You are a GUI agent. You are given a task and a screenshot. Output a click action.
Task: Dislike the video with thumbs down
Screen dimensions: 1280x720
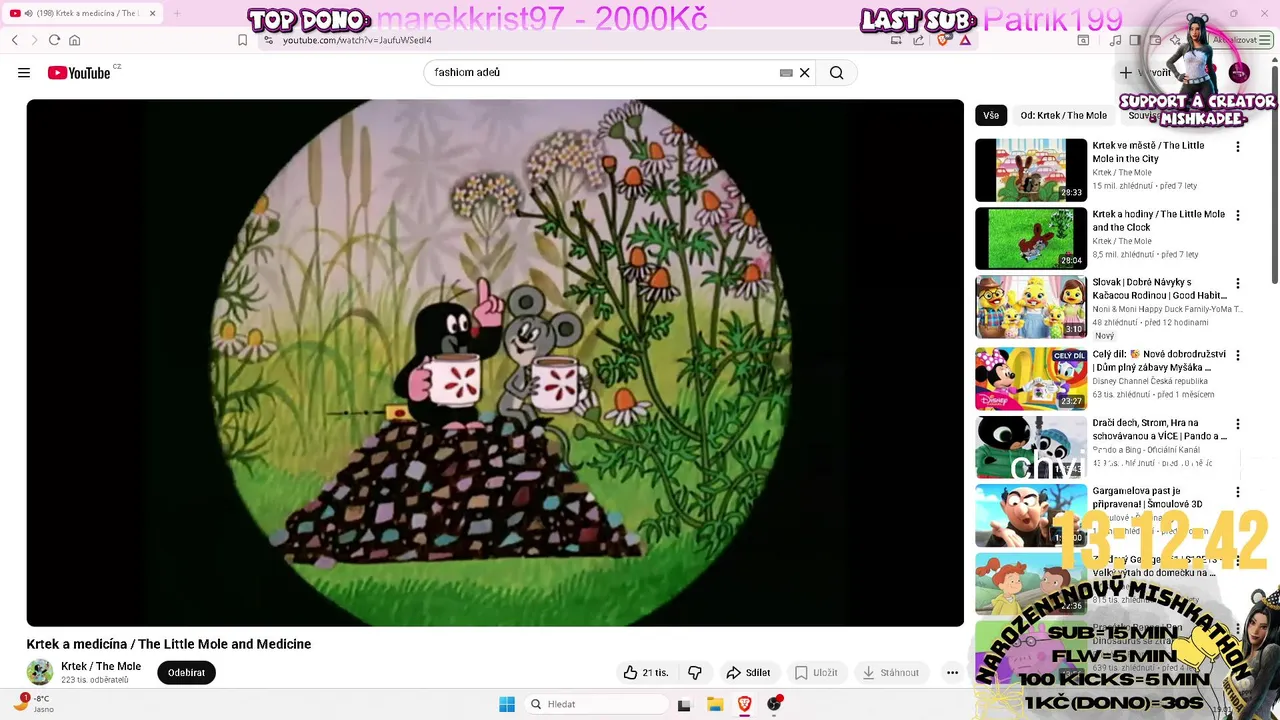point(695,673)
